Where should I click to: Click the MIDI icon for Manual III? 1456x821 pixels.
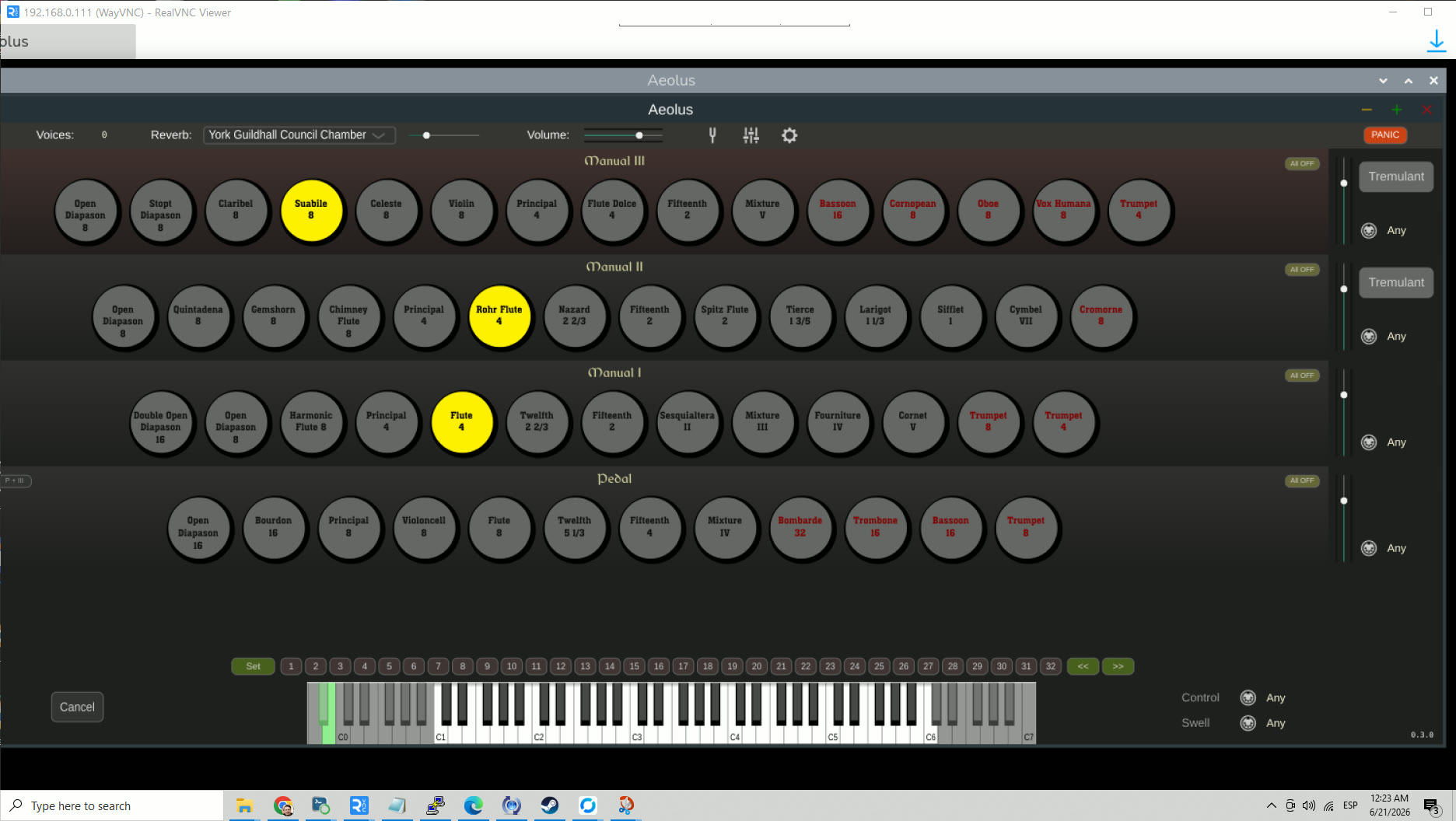click(1369, 231)
